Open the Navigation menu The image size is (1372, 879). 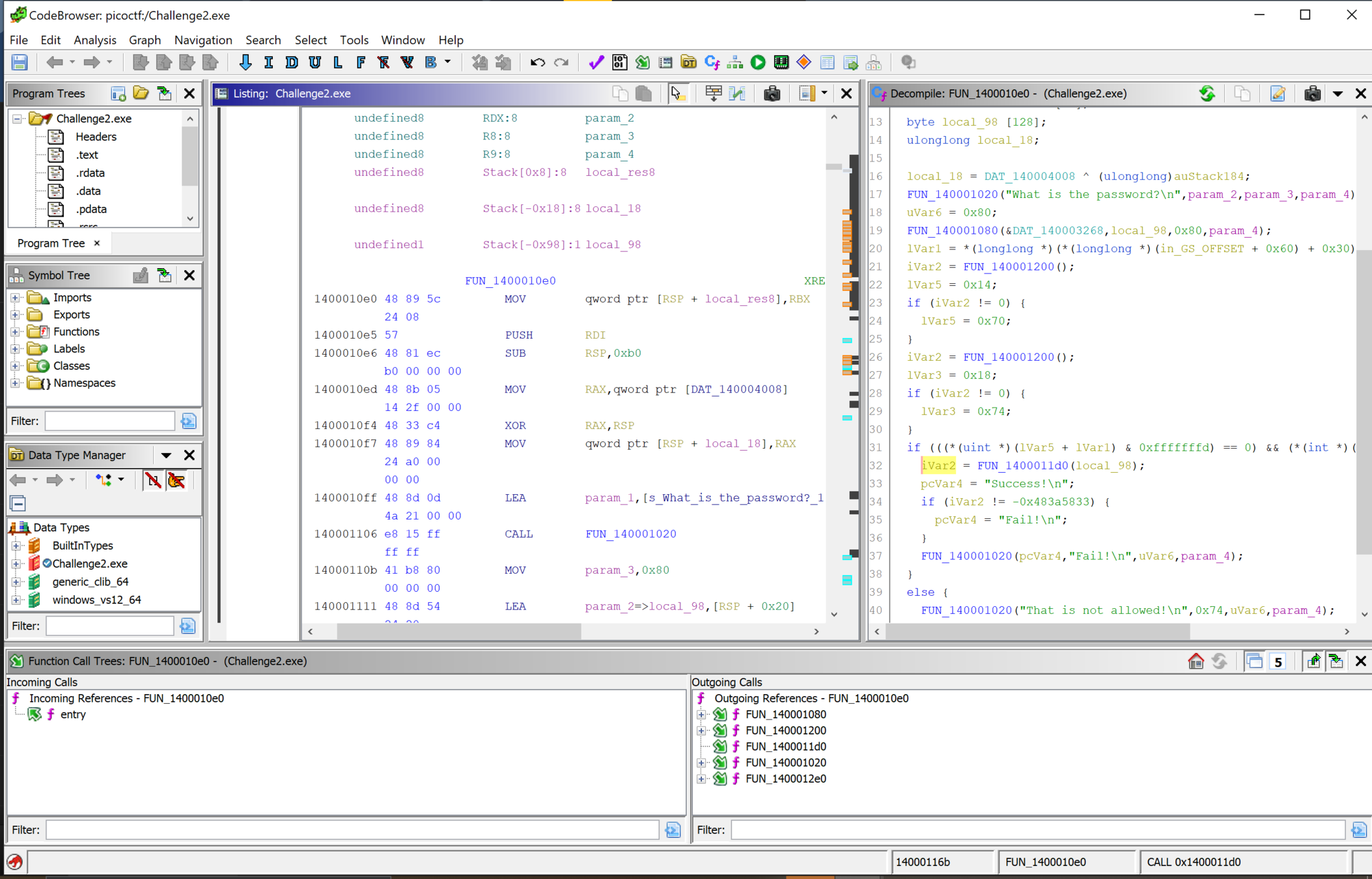pos(203,40)
